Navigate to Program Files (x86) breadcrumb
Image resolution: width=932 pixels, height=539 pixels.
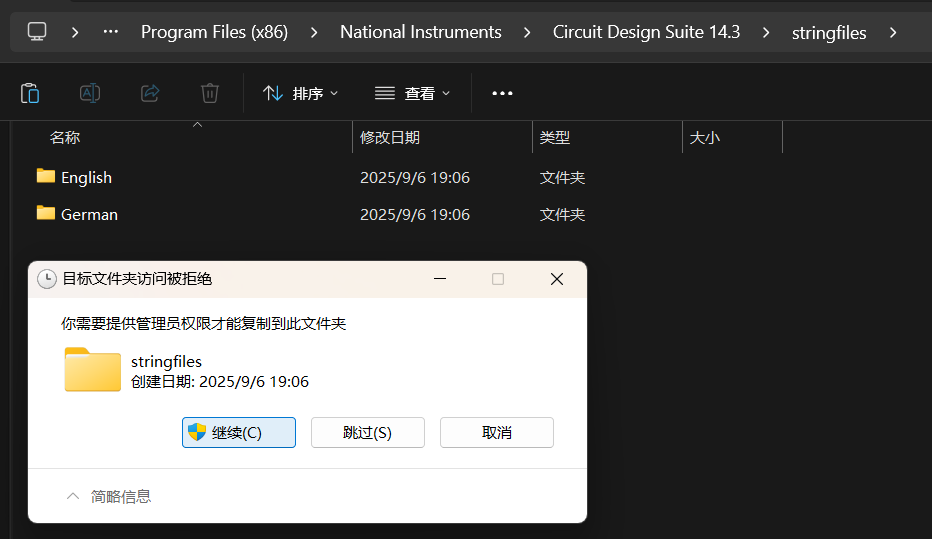(x=215, y=32)
